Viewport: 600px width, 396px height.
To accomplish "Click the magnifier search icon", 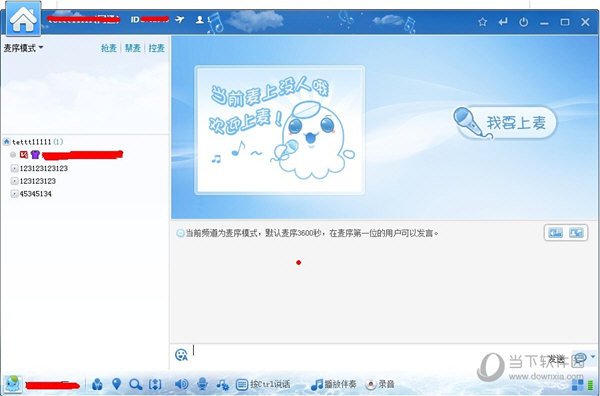I will click(135, 384).
